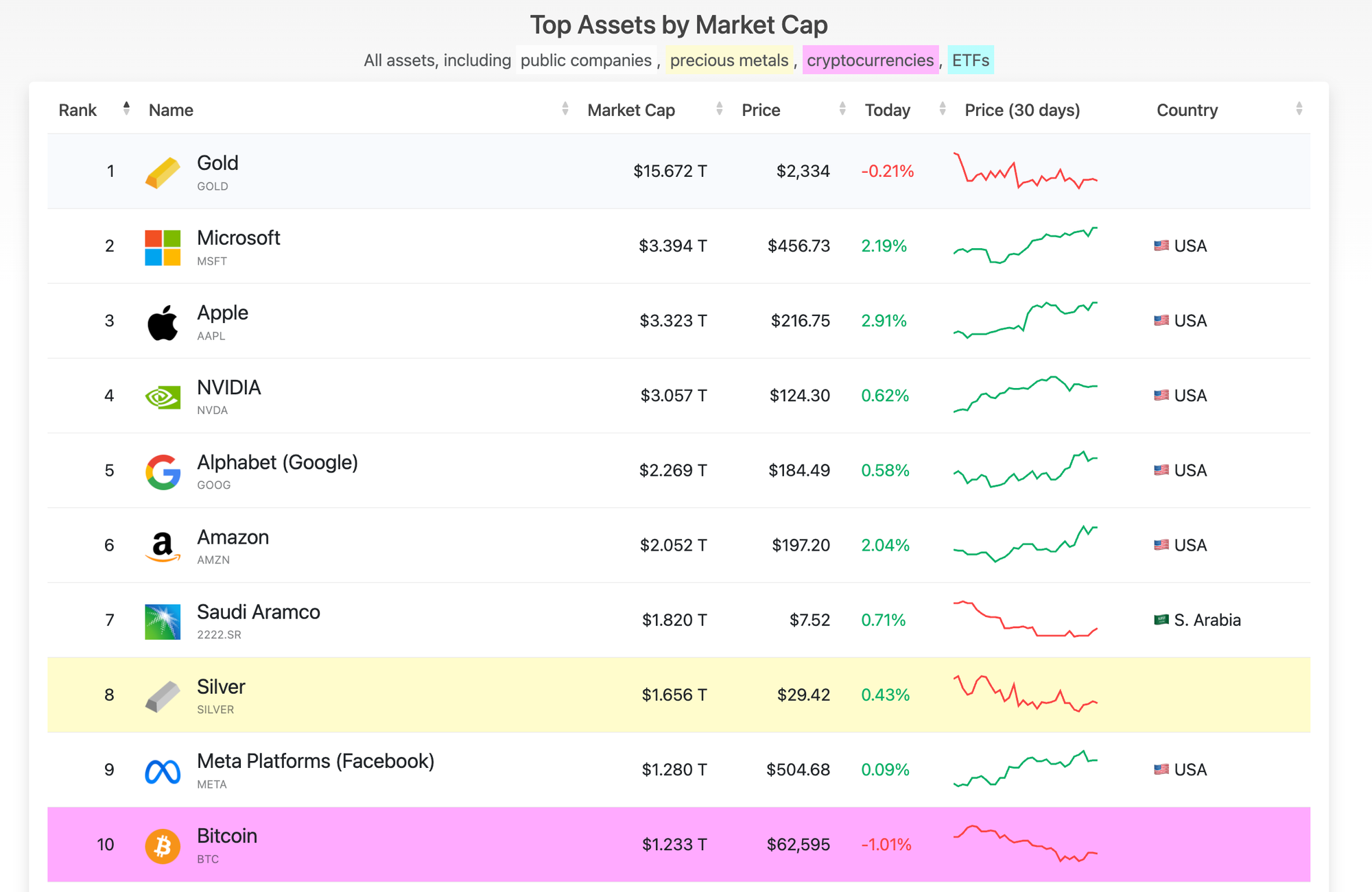This screenshot has width=1372, height=892.
Task: Open Meta Platforms (Facebook) link
Action: tap(316, 761)
